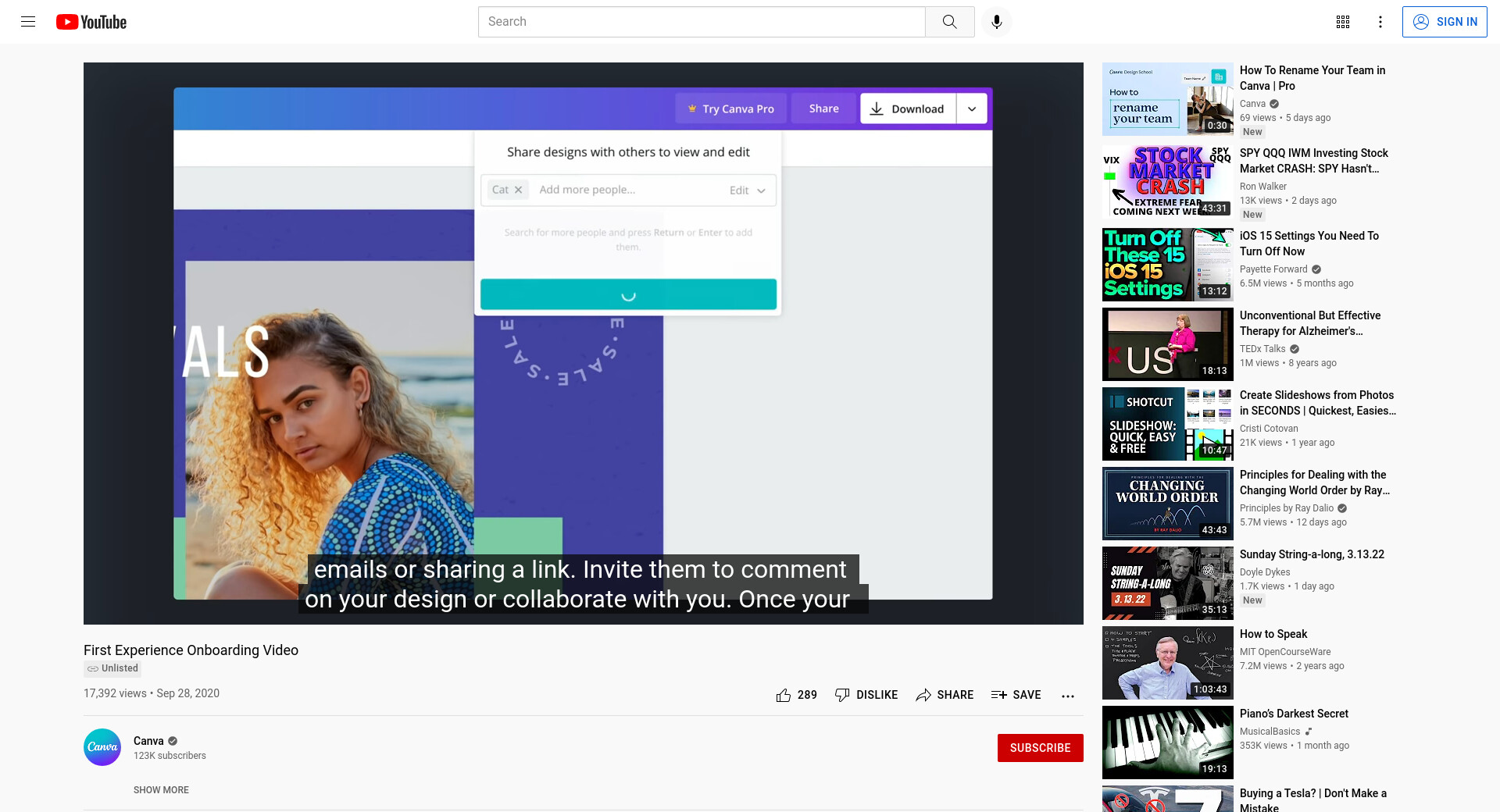Open Unconventional But Effective Therapy video title
Screen dimensions: 1500x812
coord(1309,323)
